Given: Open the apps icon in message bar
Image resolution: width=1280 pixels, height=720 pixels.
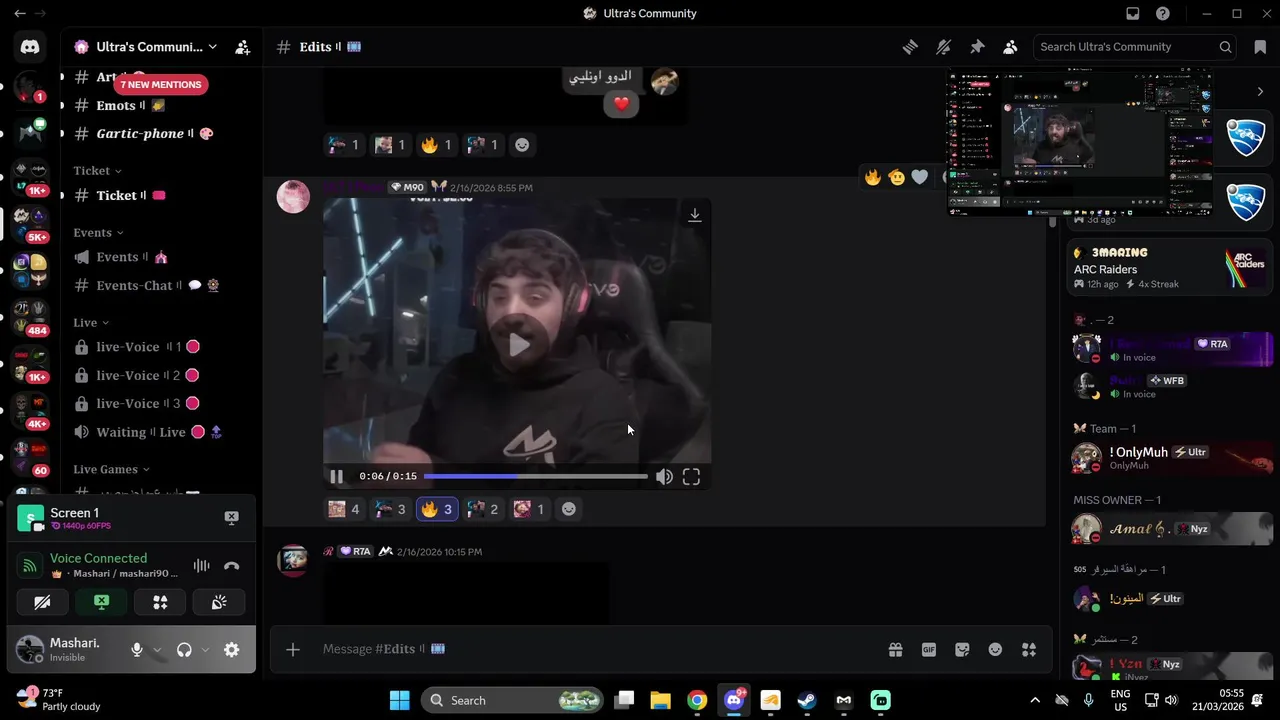Looking at the screenshot, I should (x=1029, y=650).
